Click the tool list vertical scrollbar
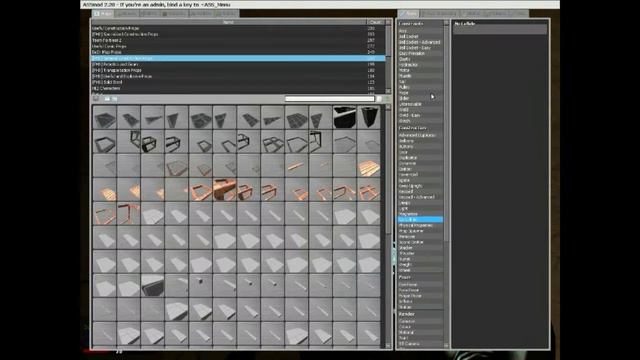 coord(446,184)
